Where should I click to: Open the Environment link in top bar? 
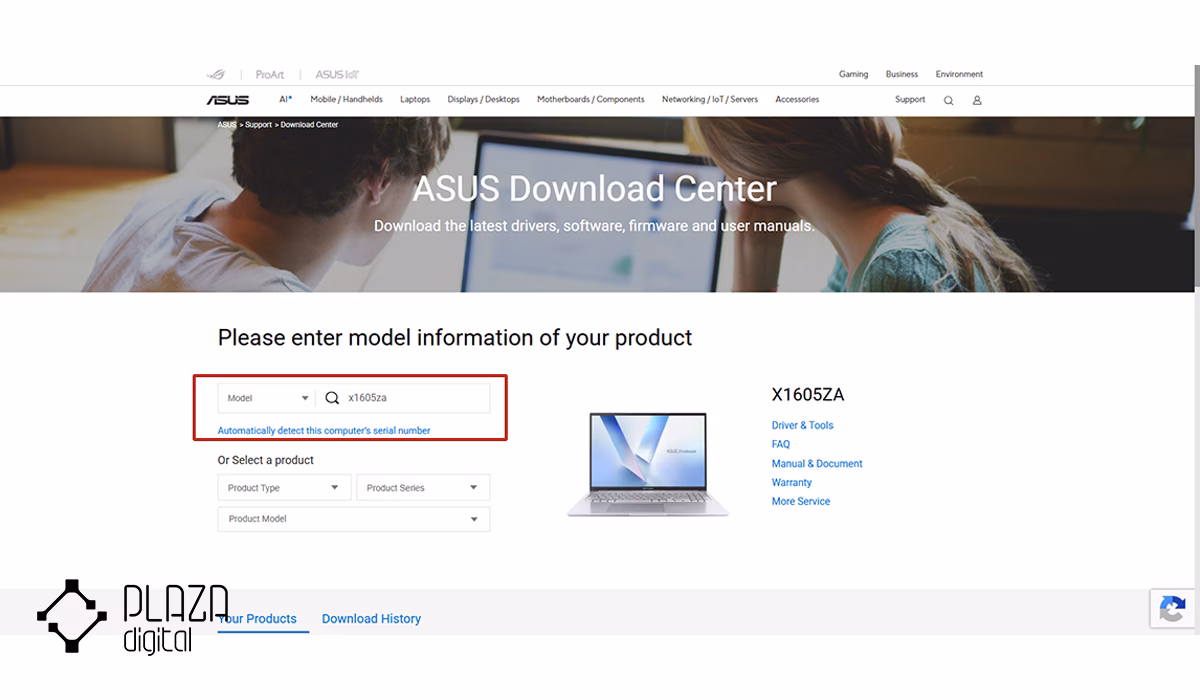(959, 74)
